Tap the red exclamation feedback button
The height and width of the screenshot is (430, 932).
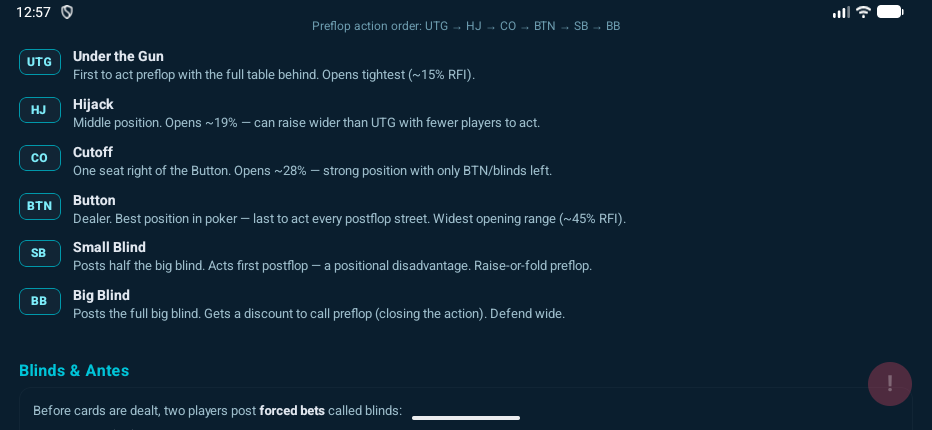[889, 384]
